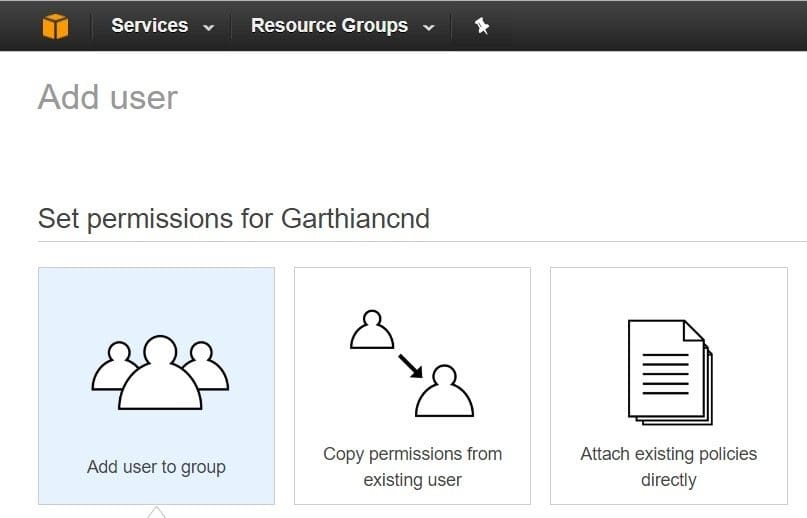Click the "Add user" page heading
The image size is (807, 518).
pos(108,97)
